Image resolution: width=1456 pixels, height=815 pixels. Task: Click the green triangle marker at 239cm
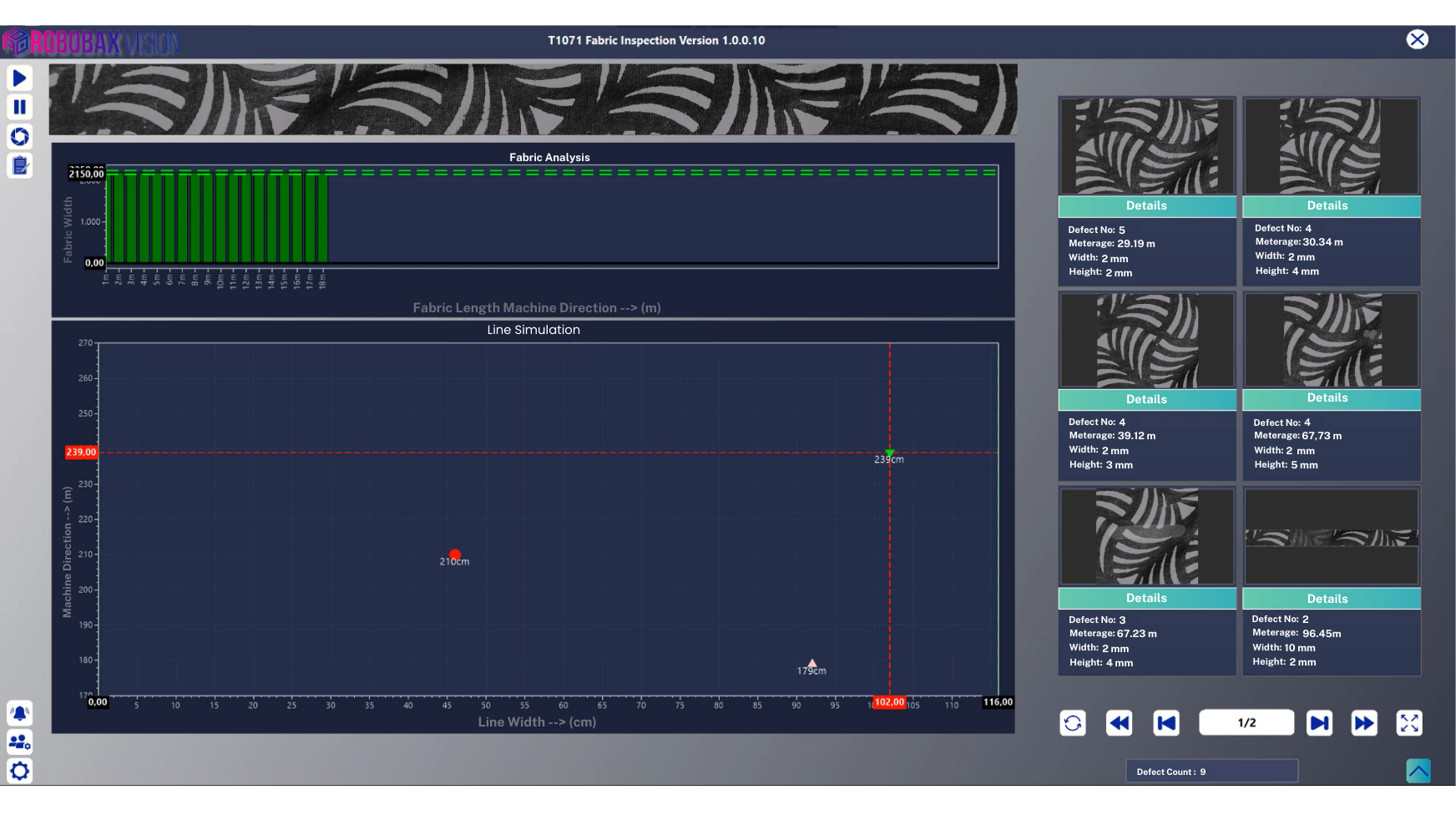point(890,453)
